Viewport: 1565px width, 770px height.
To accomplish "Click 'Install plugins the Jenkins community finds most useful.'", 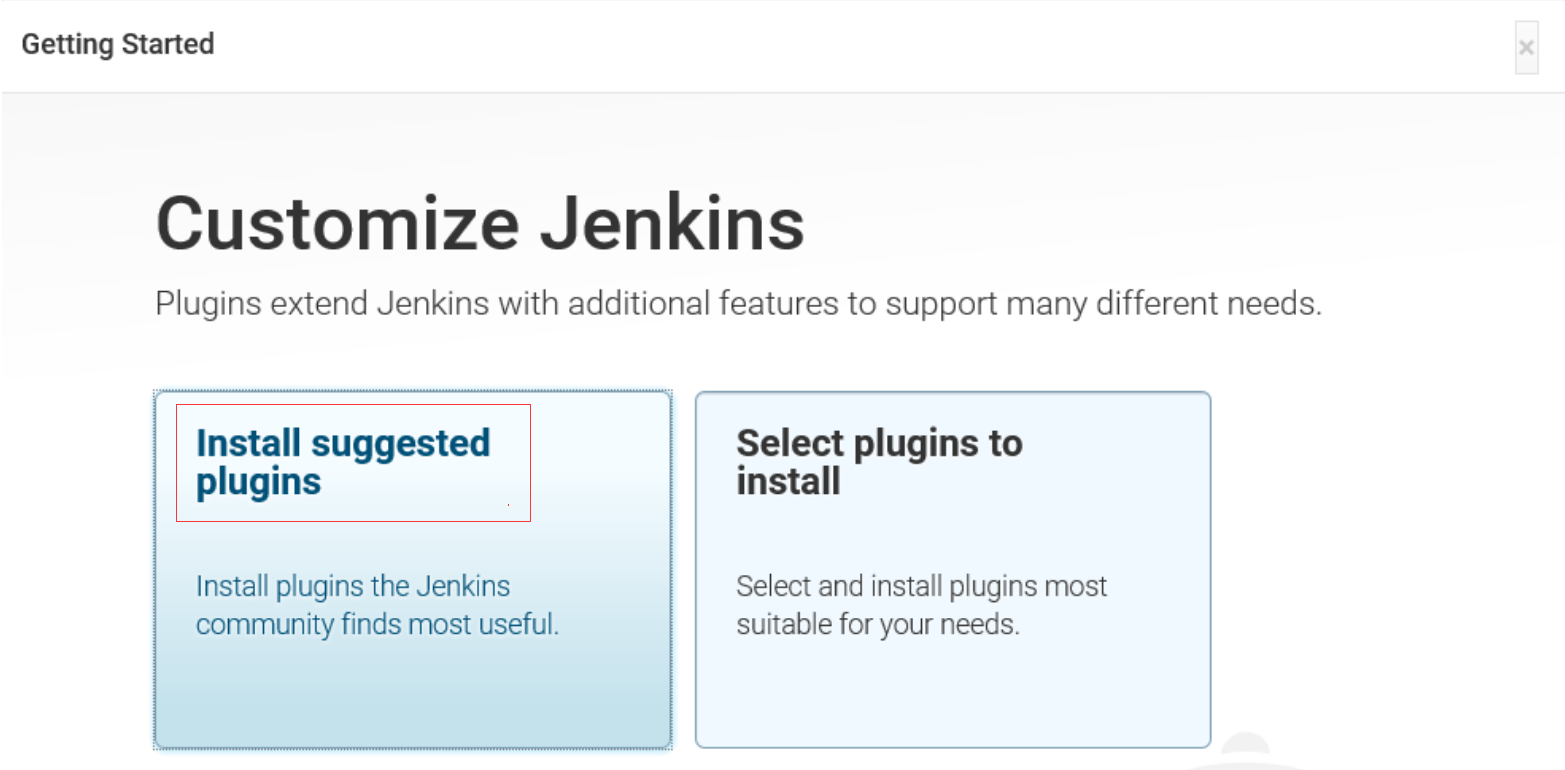I will [377, 605].
